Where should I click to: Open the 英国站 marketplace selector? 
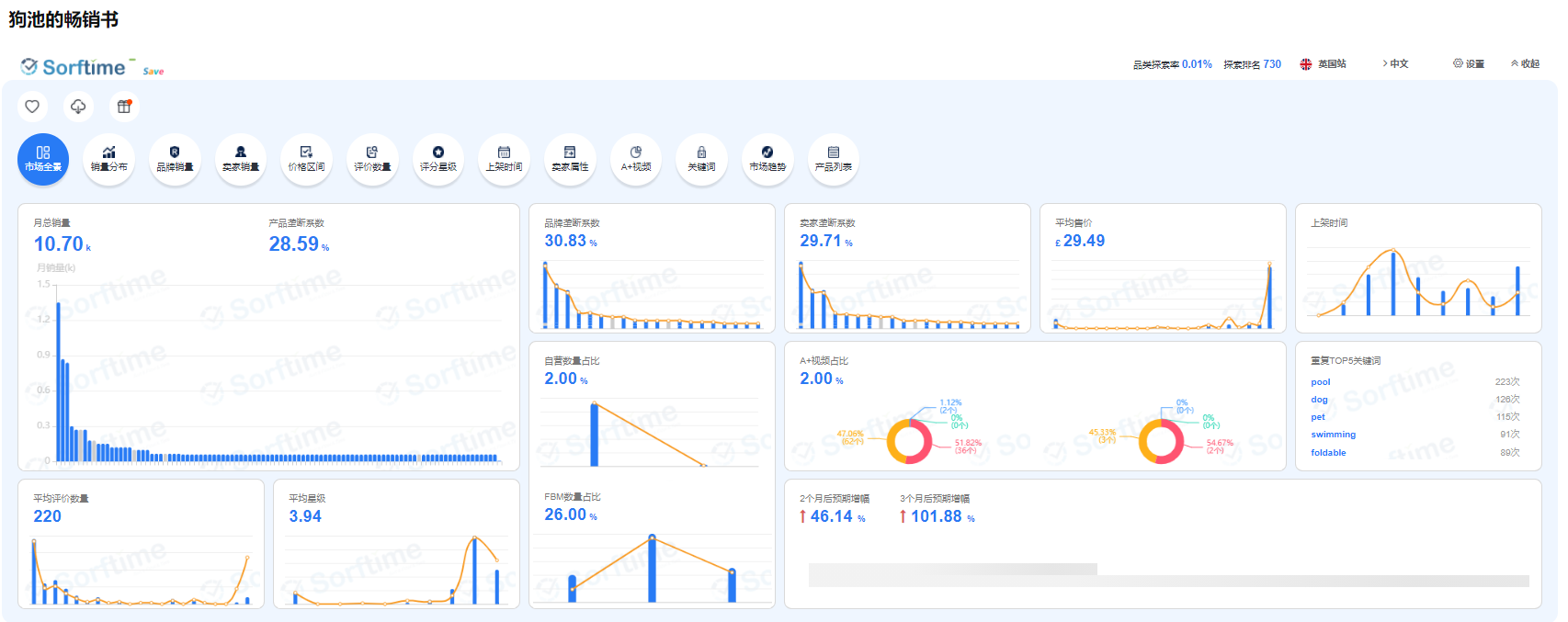(x=1324, y=64)
